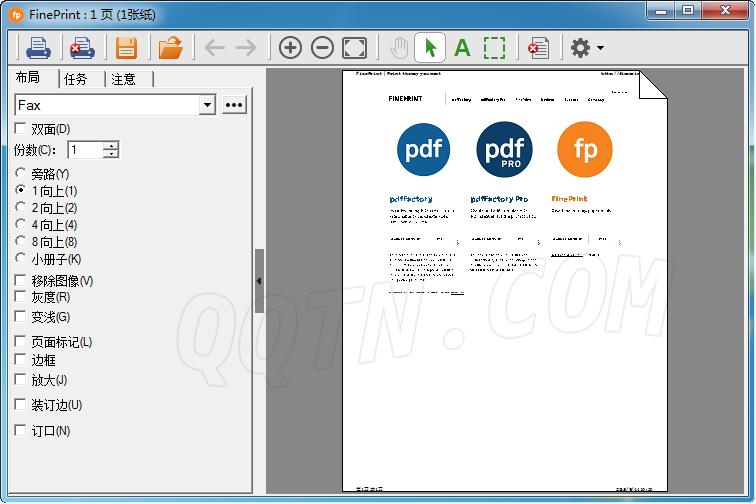Click the delete print job icon
The height and width of the screenshot is (504, 756).
pos(81,47)
